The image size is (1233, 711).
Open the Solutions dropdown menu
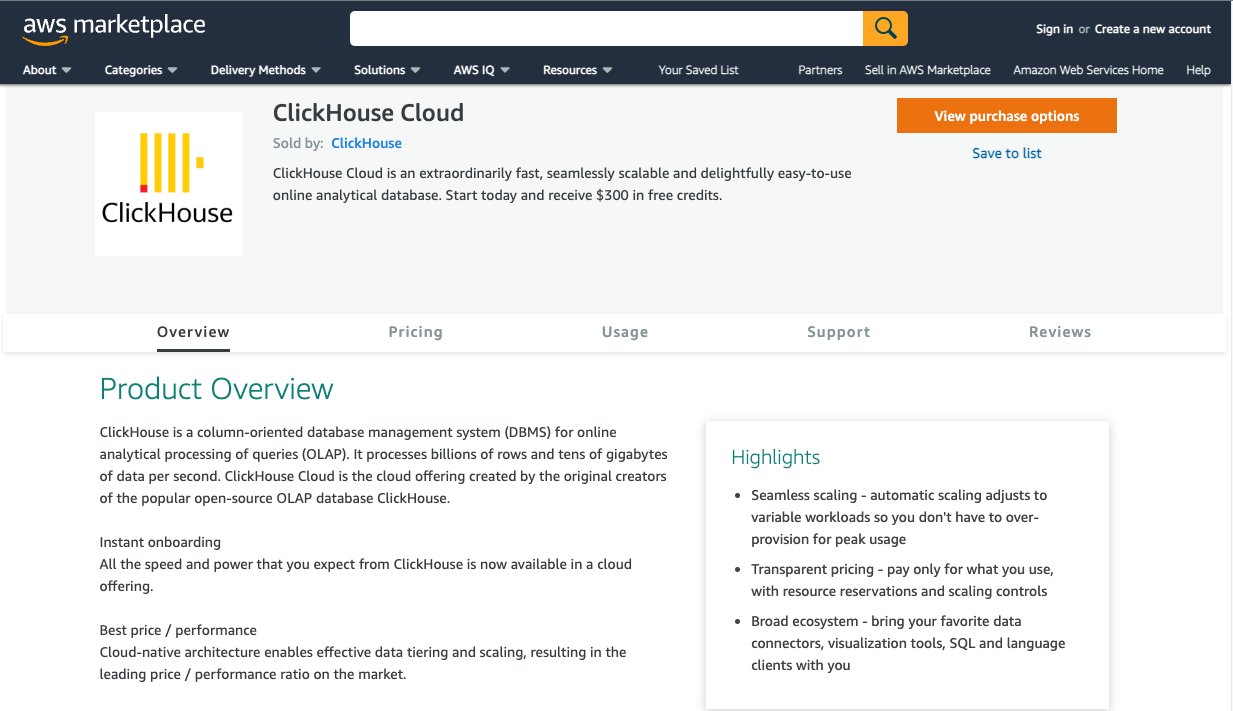coord(387,70)
